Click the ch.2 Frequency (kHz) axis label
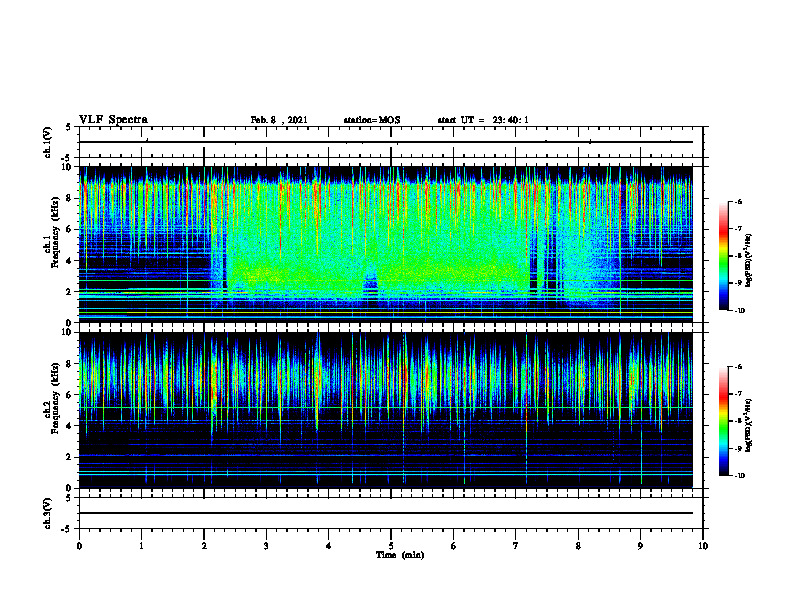The height and width of the screenshot is (612, 792). click(52, 410)
